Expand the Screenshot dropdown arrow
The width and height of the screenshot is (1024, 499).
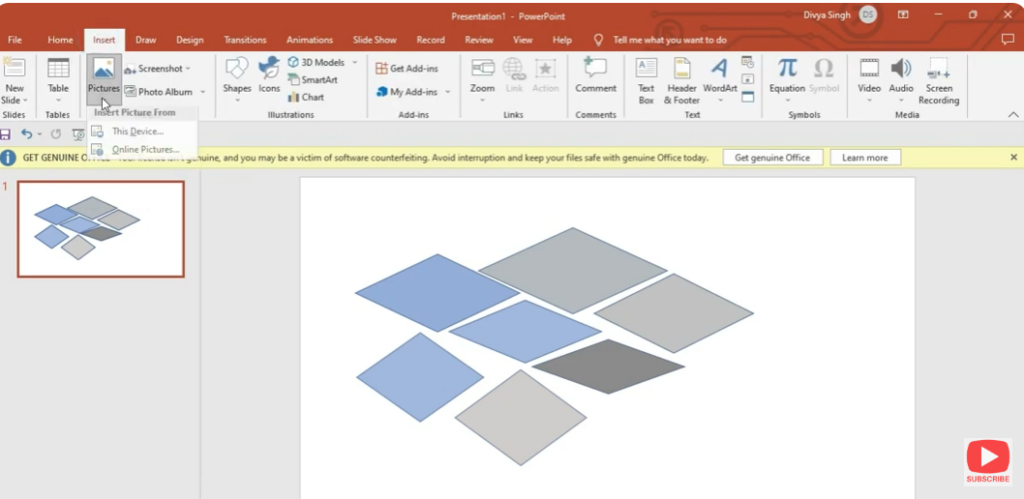(188, 69)
